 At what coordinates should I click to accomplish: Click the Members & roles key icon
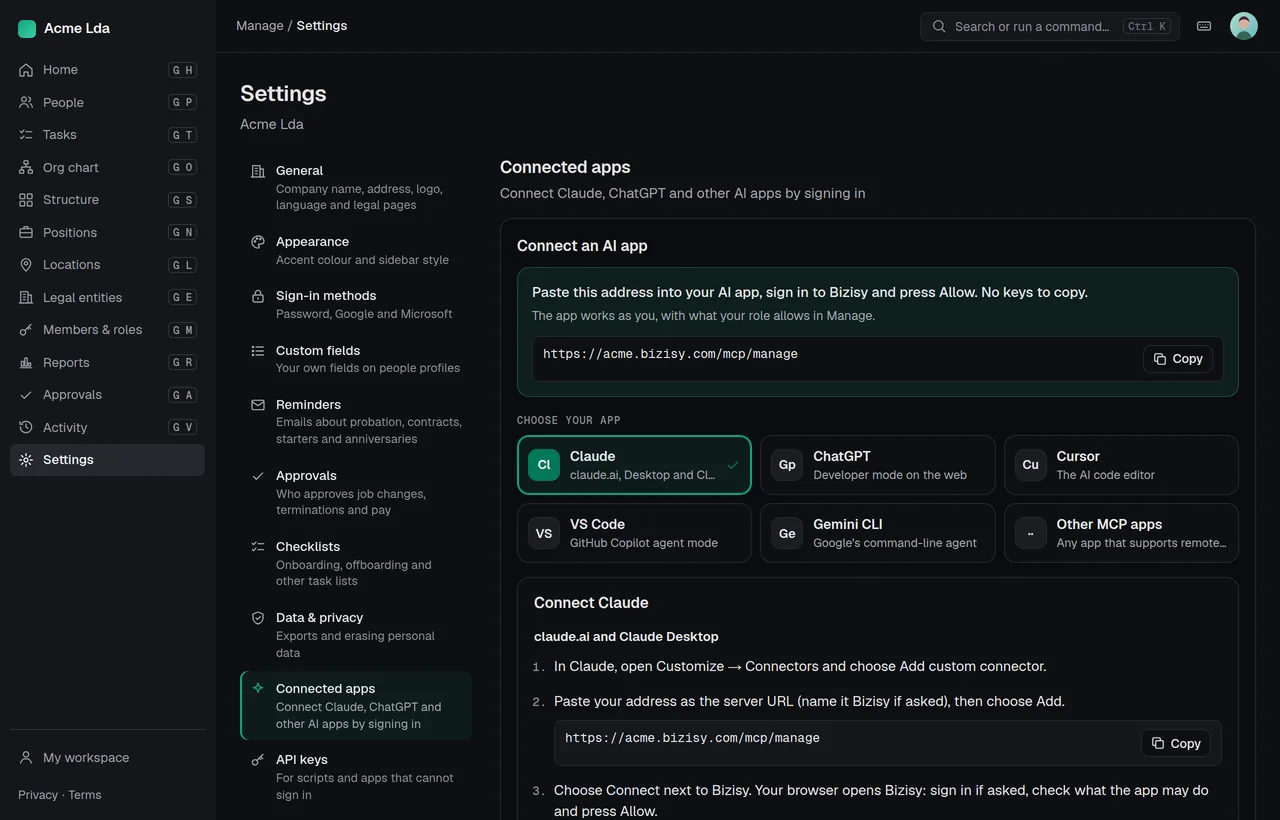26,330
